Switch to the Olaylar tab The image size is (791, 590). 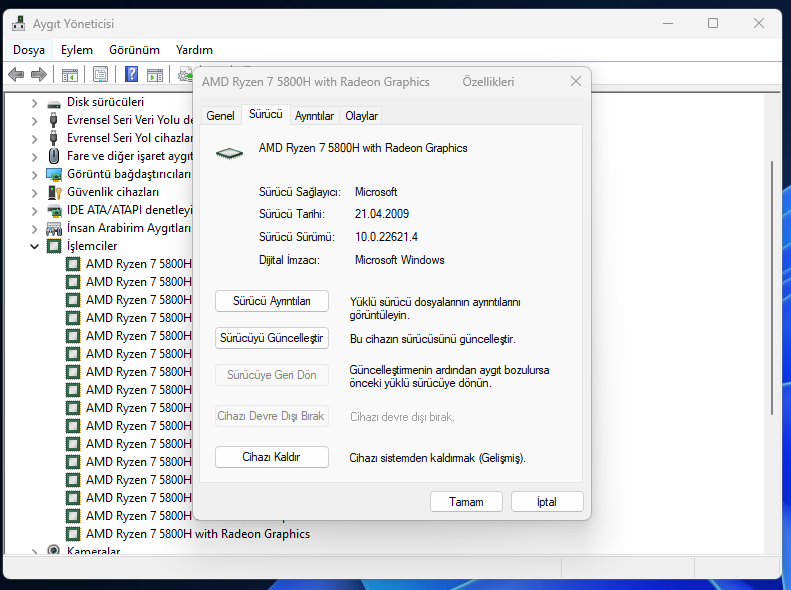tap(361, 116)
